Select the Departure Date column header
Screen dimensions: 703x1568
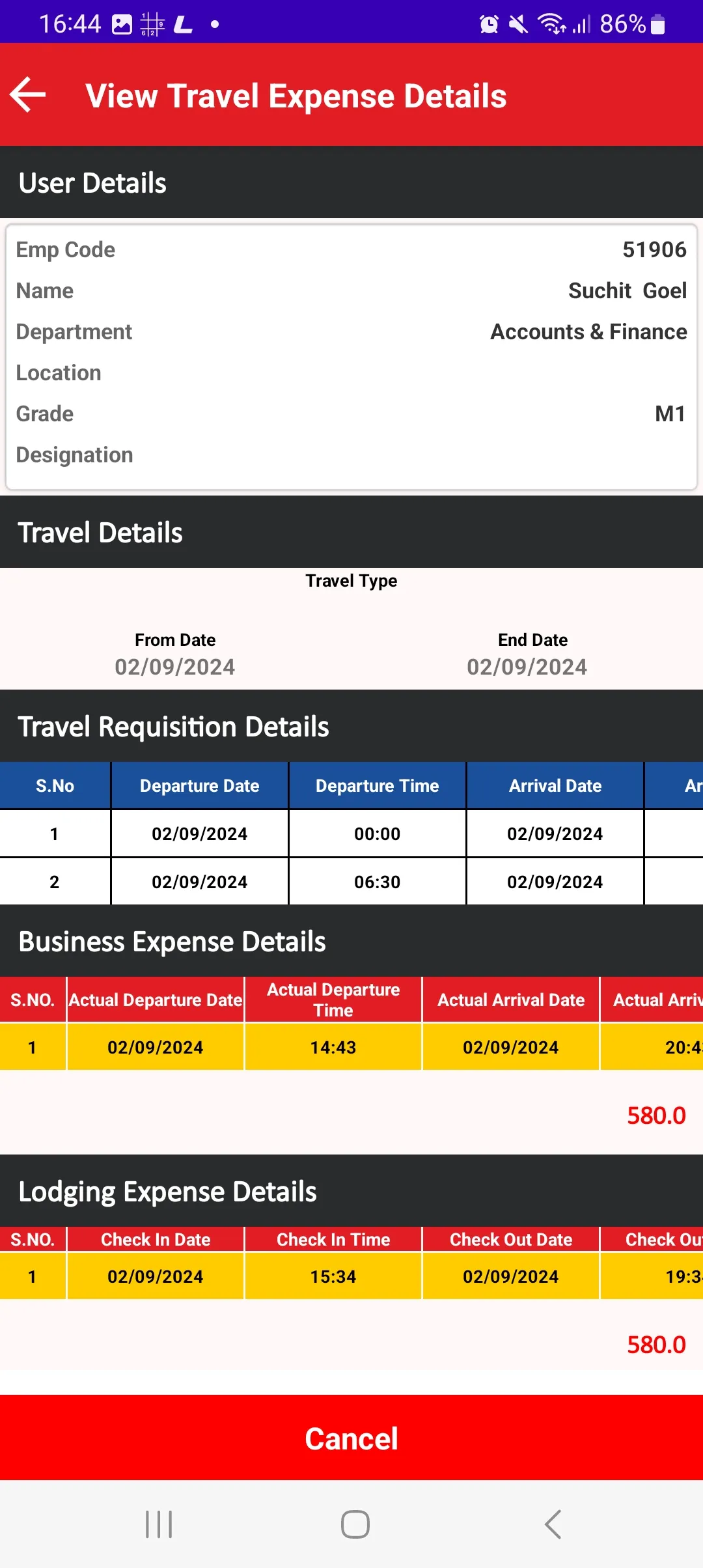200,786
